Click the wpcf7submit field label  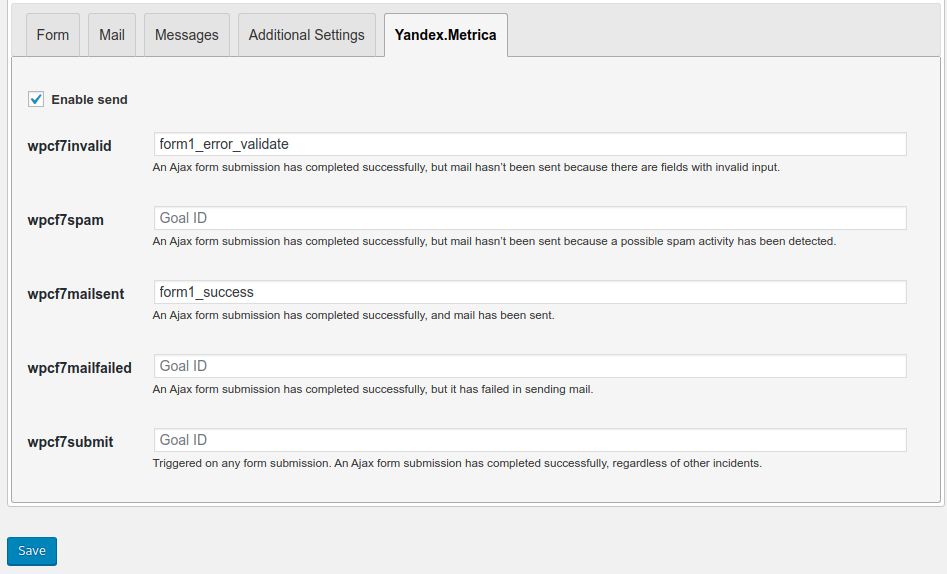(x=70, y=442)
